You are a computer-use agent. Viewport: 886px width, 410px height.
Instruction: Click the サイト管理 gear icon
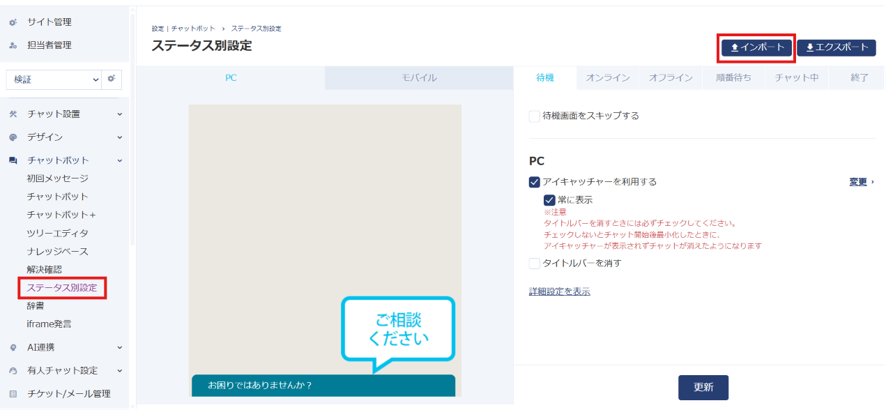point(14,23)
